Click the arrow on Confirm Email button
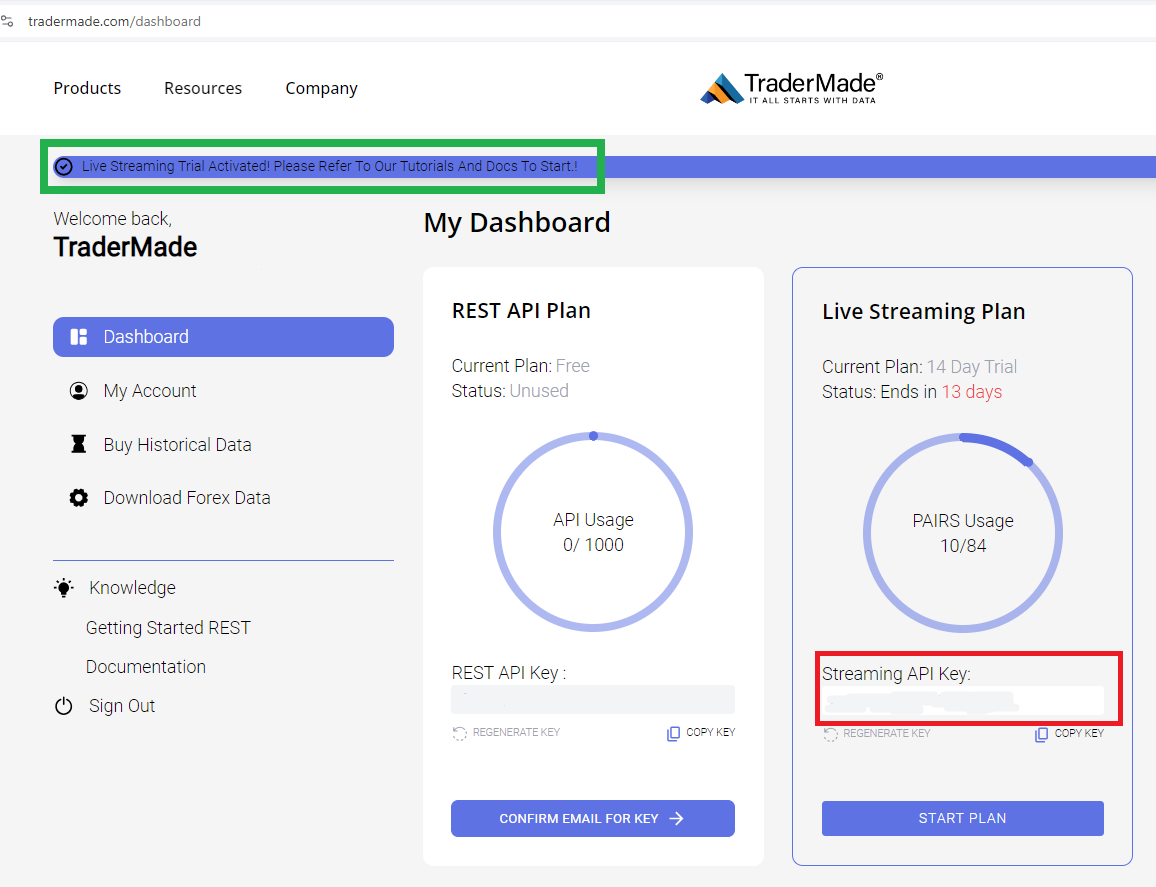The image size is (1156, 887). coord(676,818)
